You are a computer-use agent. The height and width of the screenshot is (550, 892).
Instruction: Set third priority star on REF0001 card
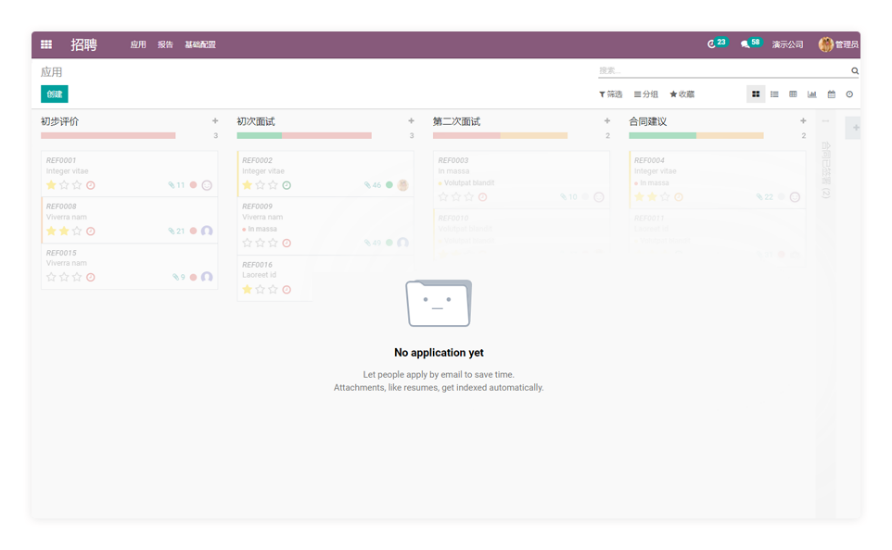(x=77, y=185)
